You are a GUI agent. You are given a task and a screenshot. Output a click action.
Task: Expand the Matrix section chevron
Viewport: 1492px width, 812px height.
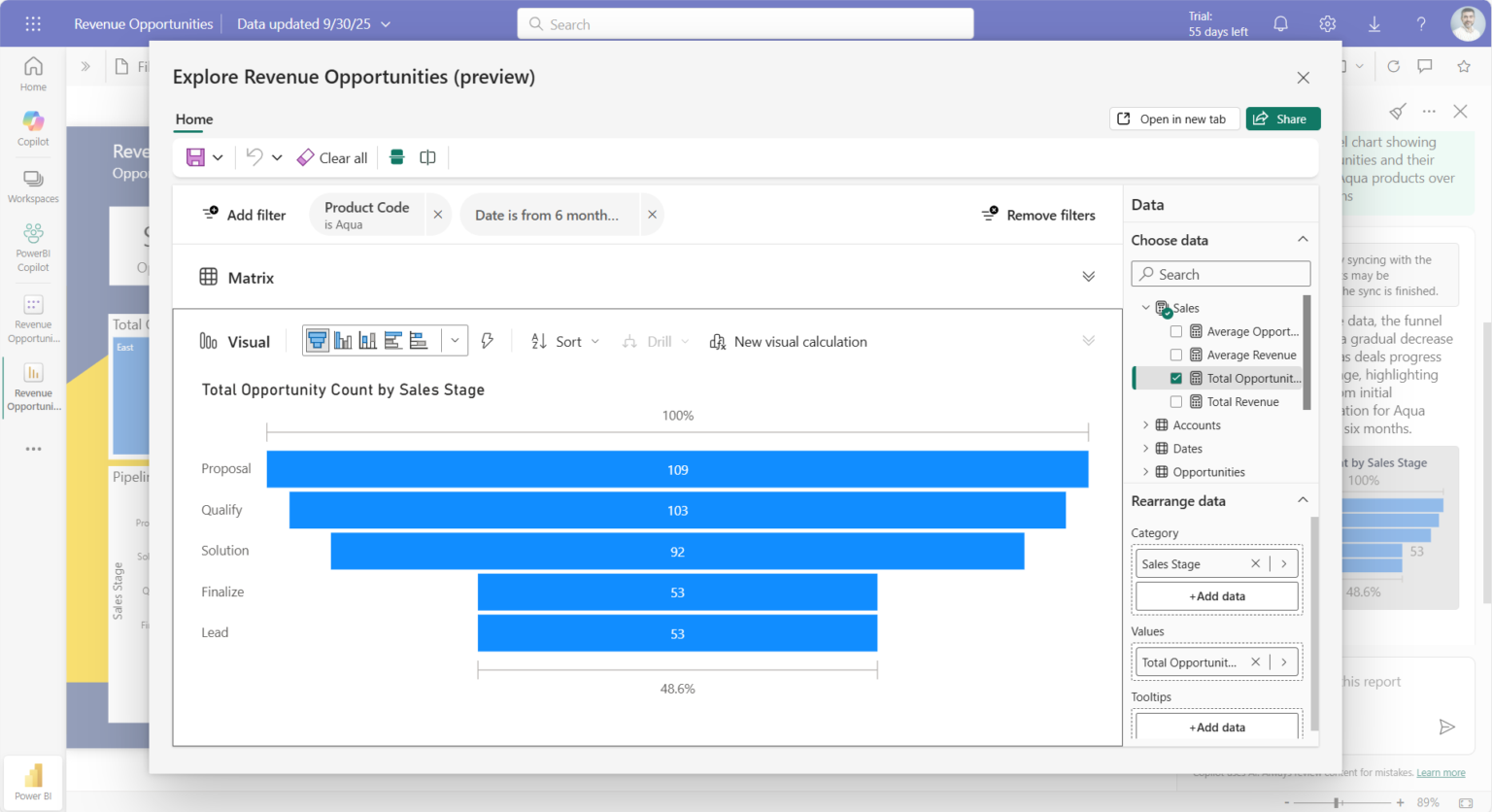tap(1088, 278)
